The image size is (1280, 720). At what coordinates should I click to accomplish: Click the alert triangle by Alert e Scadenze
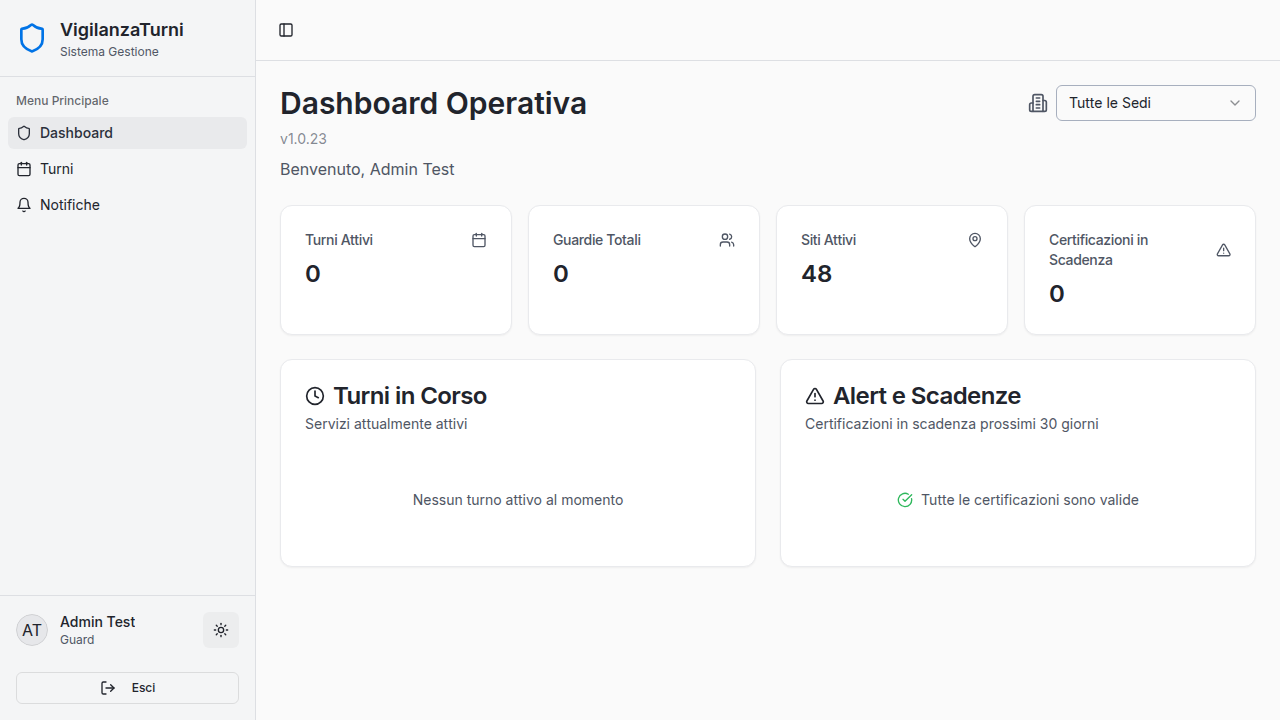point(815,396)
